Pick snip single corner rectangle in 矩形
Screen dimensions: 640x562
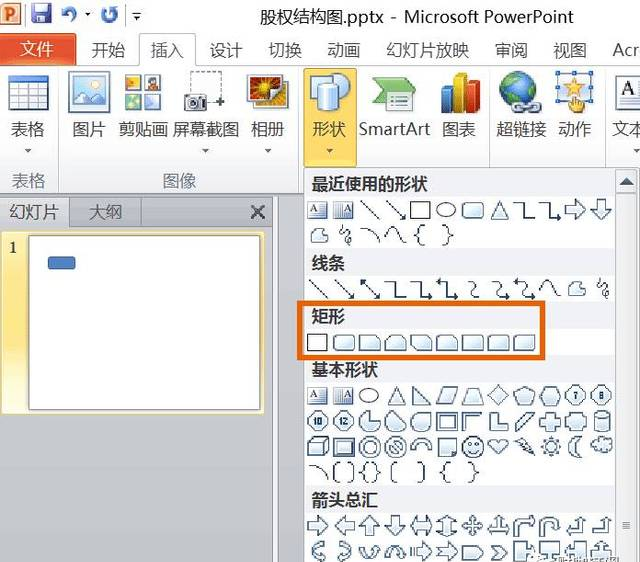pyautogui.click(x=369, y=342)
